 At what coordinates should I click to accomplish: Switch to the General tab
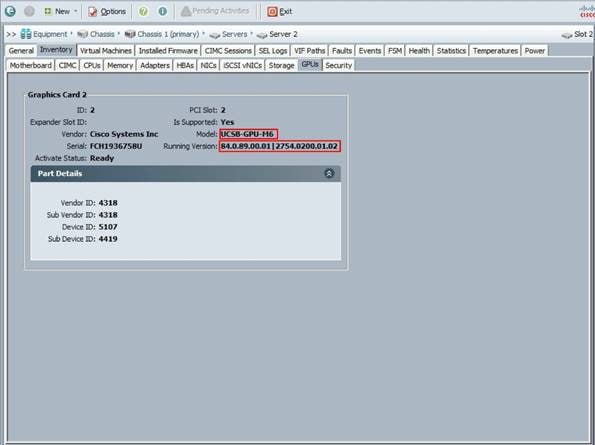tap(21, 51)
